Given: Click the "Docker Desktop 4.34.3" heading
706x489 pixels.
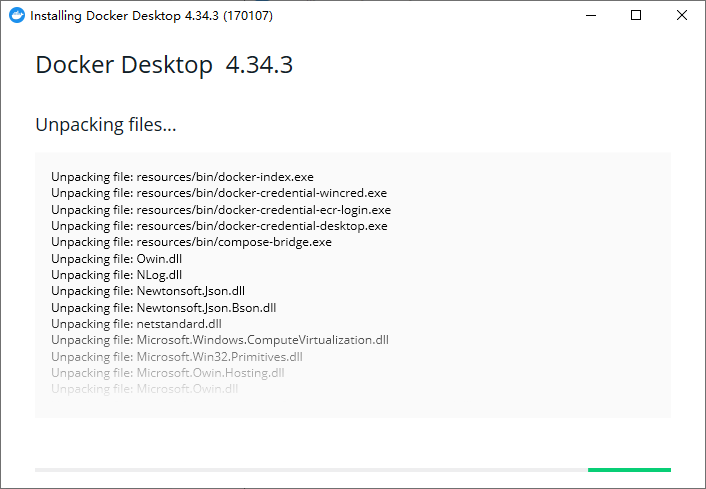Looking at the screenshot, I should pos(164,65).
